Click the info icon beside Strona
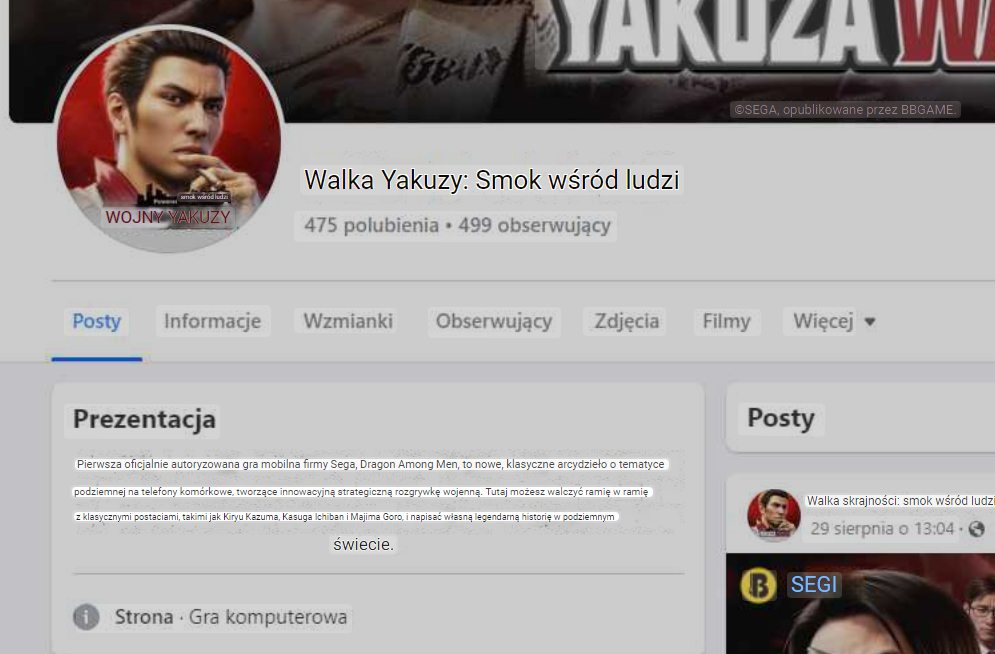 [86, 617]
